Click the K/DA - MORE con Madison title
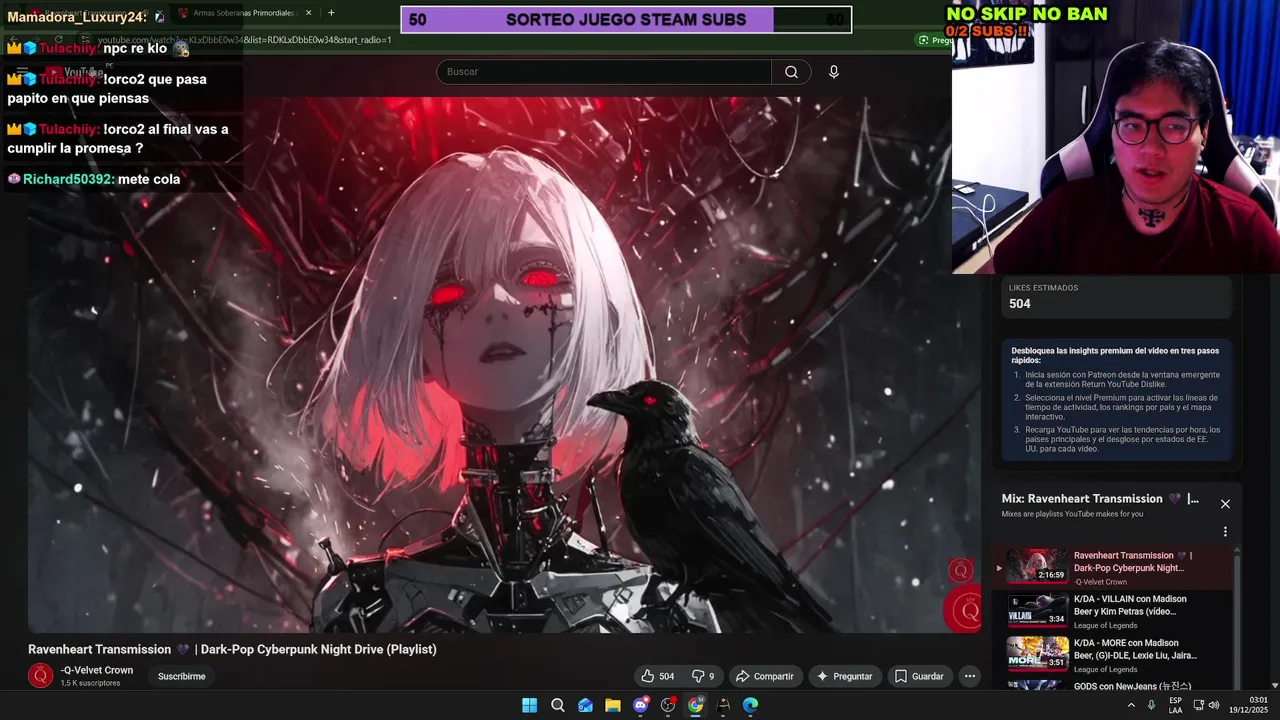The height and width of the screenshot is (720, 1280). [x=1135, y=649]
